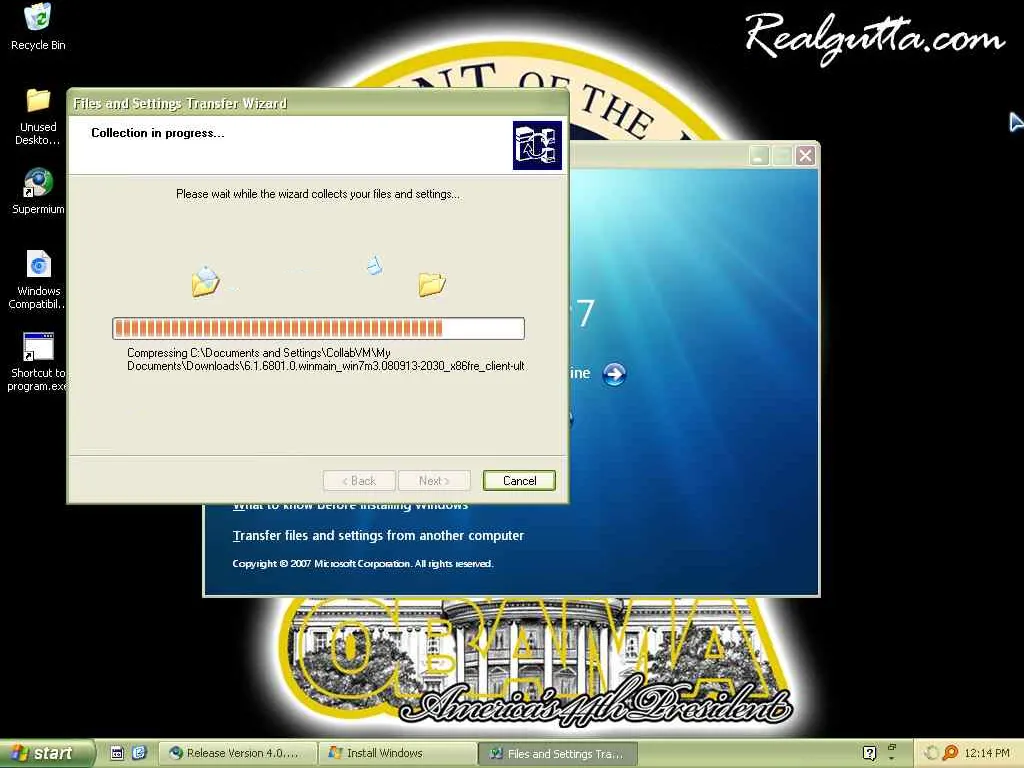Switch to Install Windows taskbar item
This screenshot has width=1024, height=768.
tap(398, 754)
